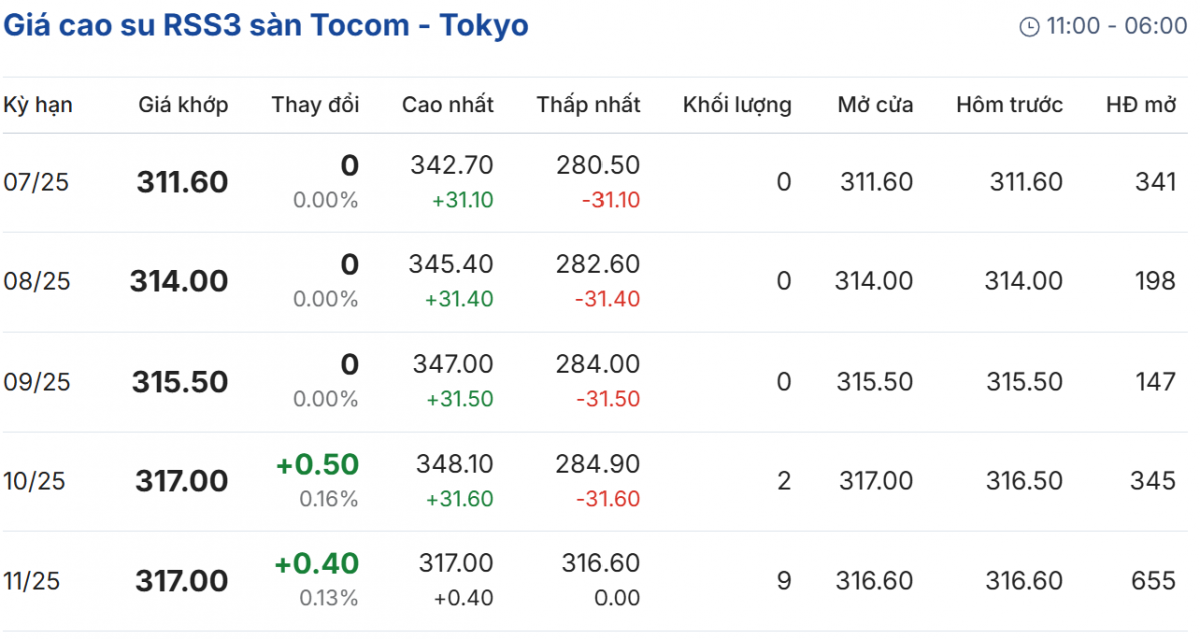Select the Khối lượng column header

point(737,105)
